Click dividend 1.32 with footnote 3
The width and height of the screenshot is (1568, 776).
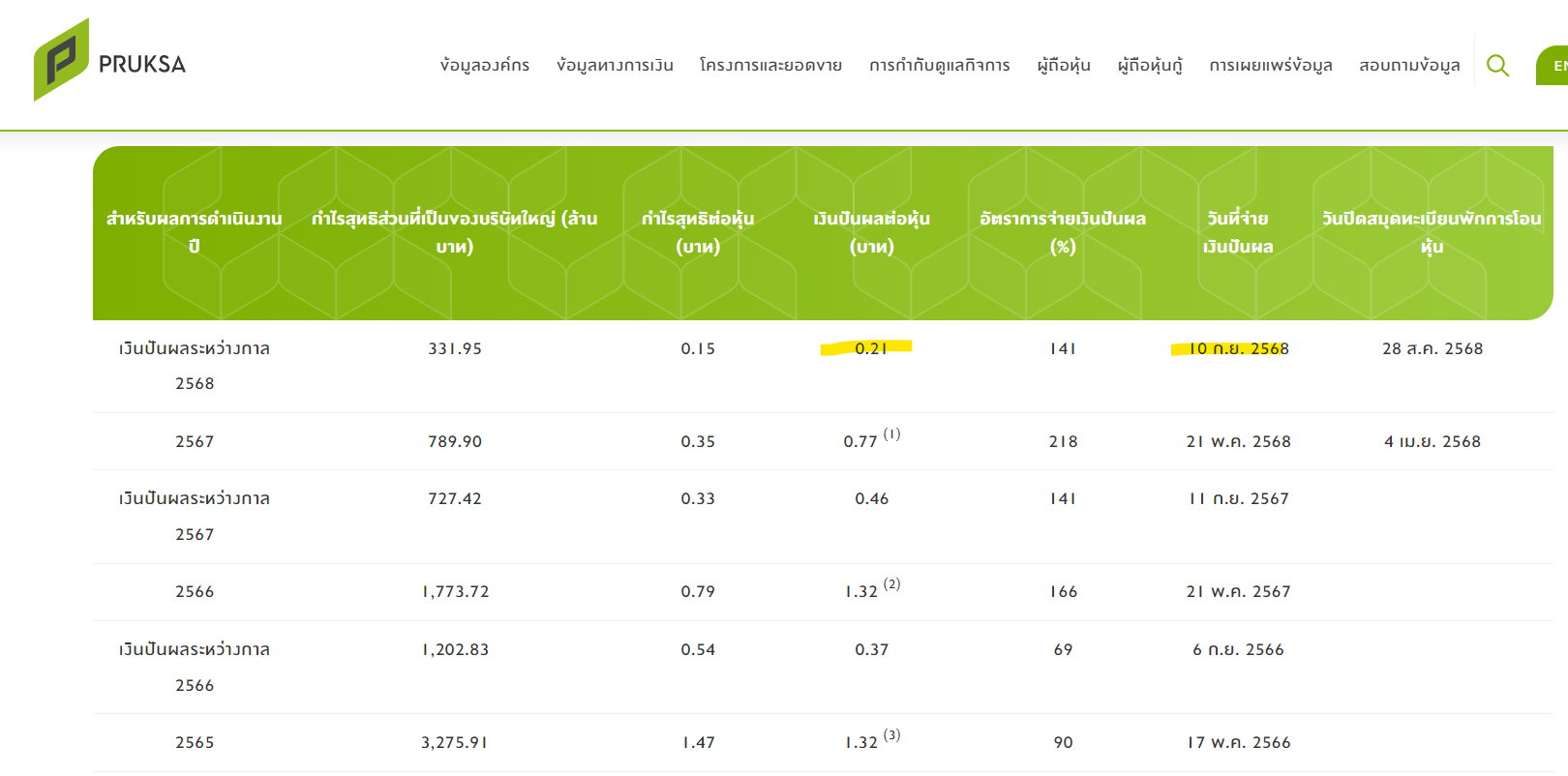point(872,740)
